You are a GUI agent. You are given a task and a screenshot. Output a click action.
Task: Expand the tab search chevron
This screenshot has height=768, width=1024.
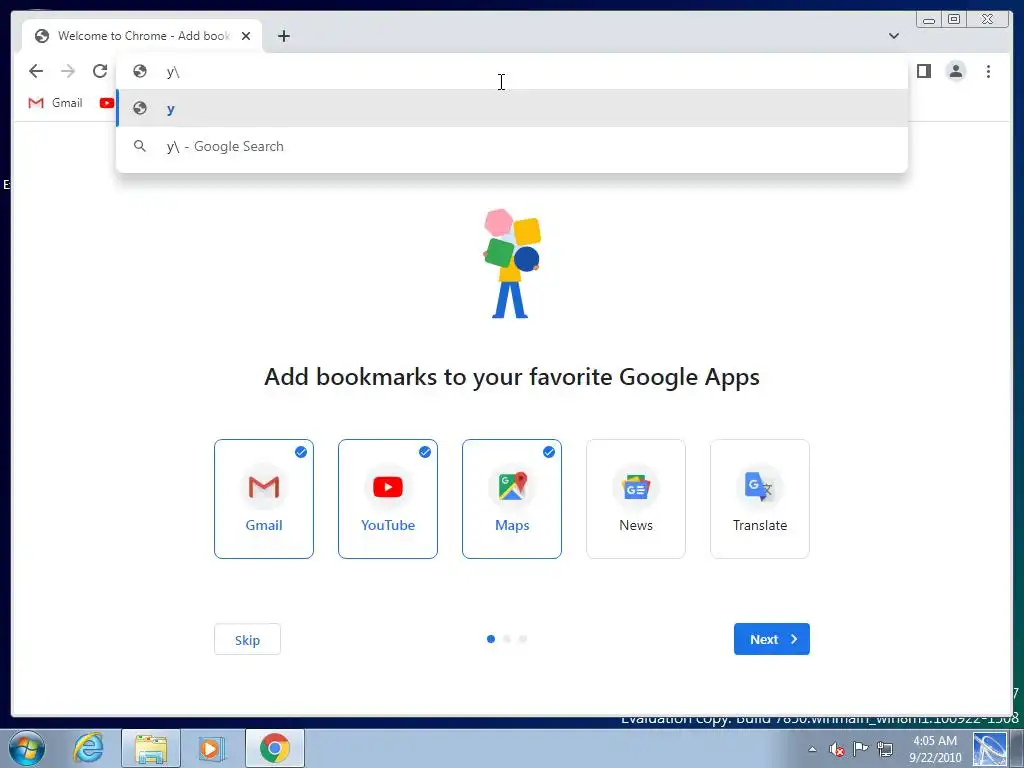tap(894, 36)
